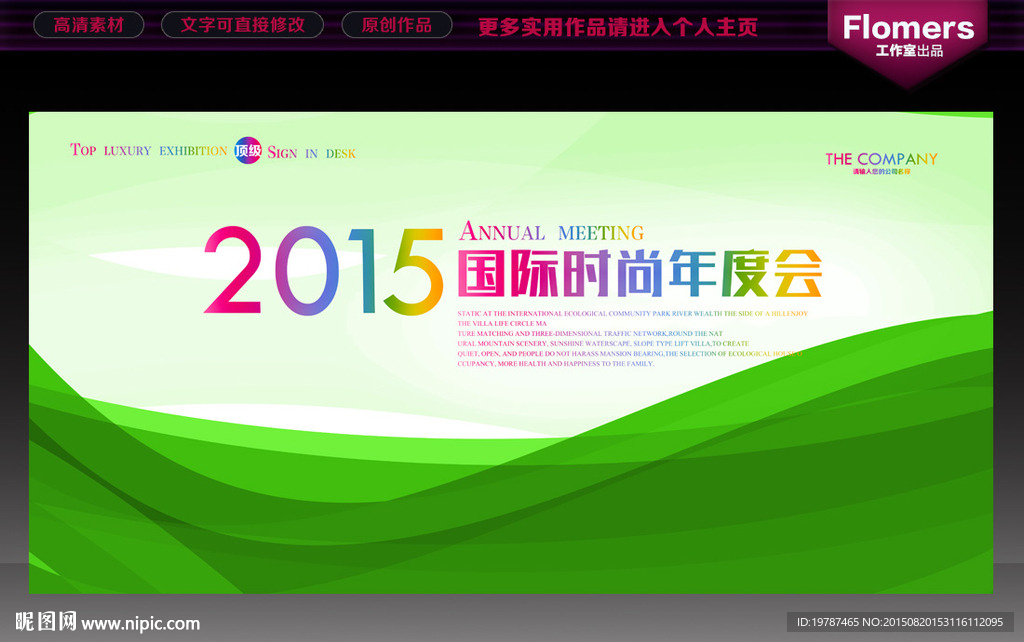
Task: Select the SIGN IN DESK text
Action: [312, 153]
